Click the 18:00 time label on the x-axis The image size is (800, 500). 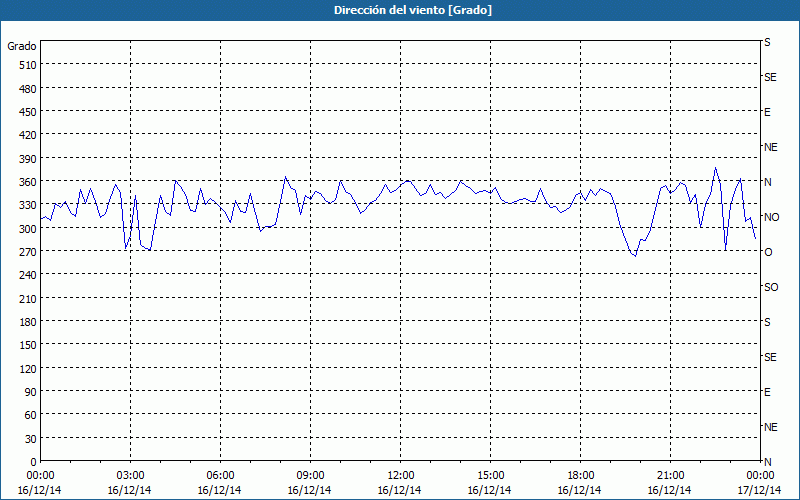tap(581, 476)
